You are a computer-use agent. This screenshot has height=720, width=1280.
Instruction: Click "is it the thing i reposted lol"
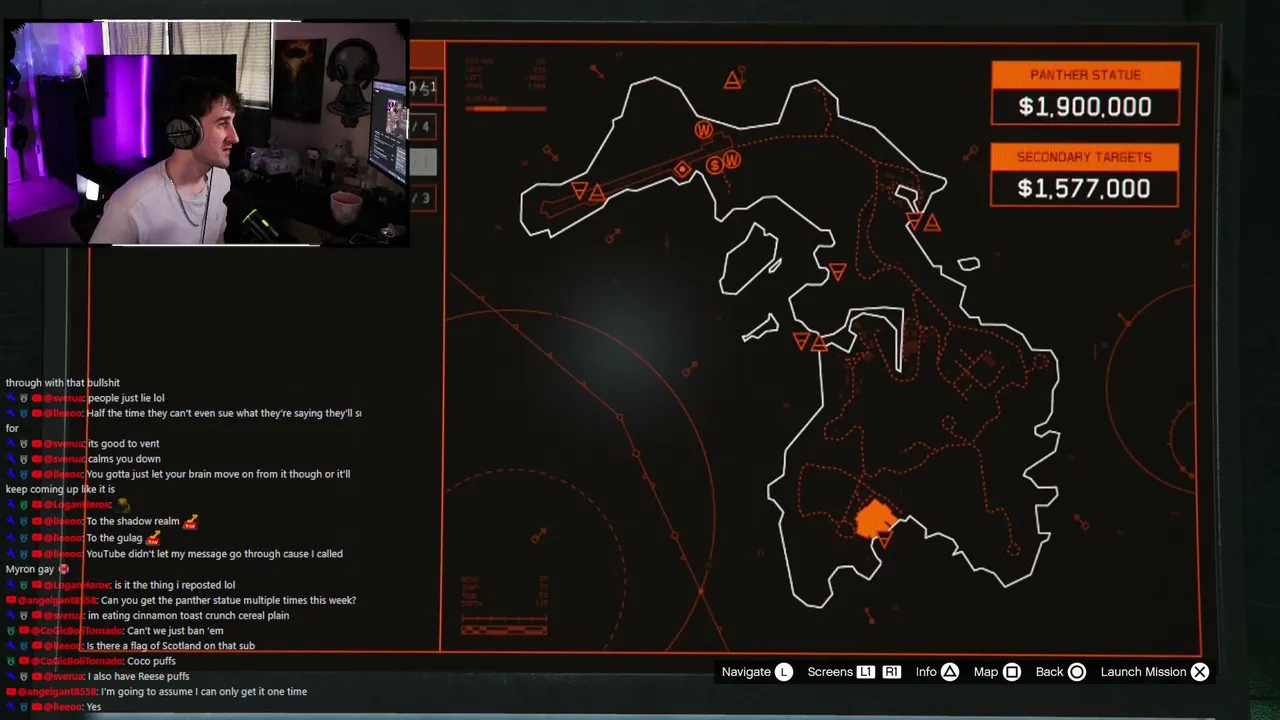[x=174, y=585]
